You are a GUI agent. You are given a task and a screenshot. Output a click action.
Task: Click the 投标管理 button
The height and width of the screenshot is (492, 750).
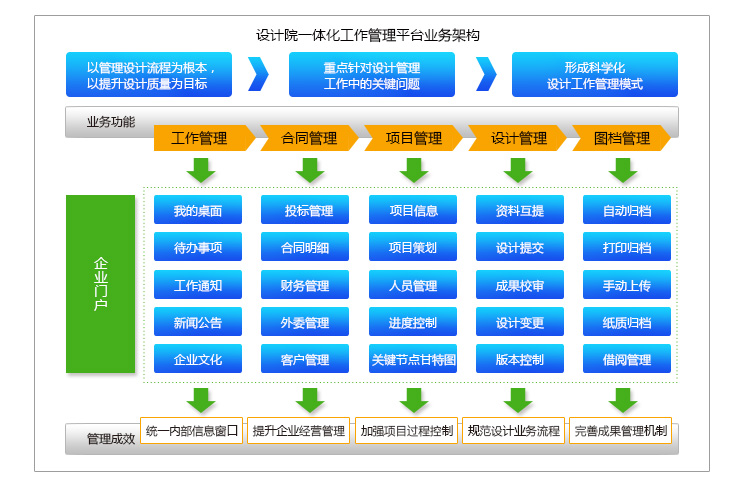coord(305,210)
